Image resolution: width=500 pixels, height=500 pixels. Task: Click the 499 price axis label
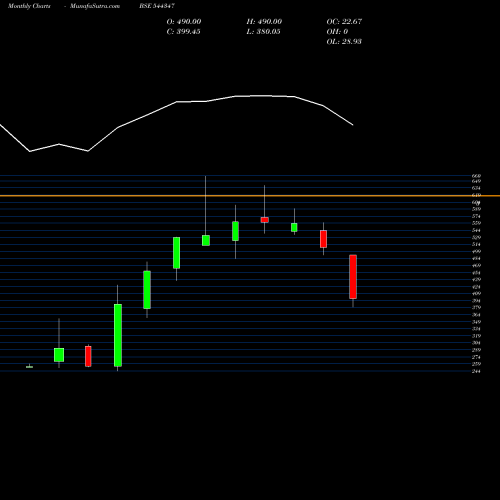[476, 252]
